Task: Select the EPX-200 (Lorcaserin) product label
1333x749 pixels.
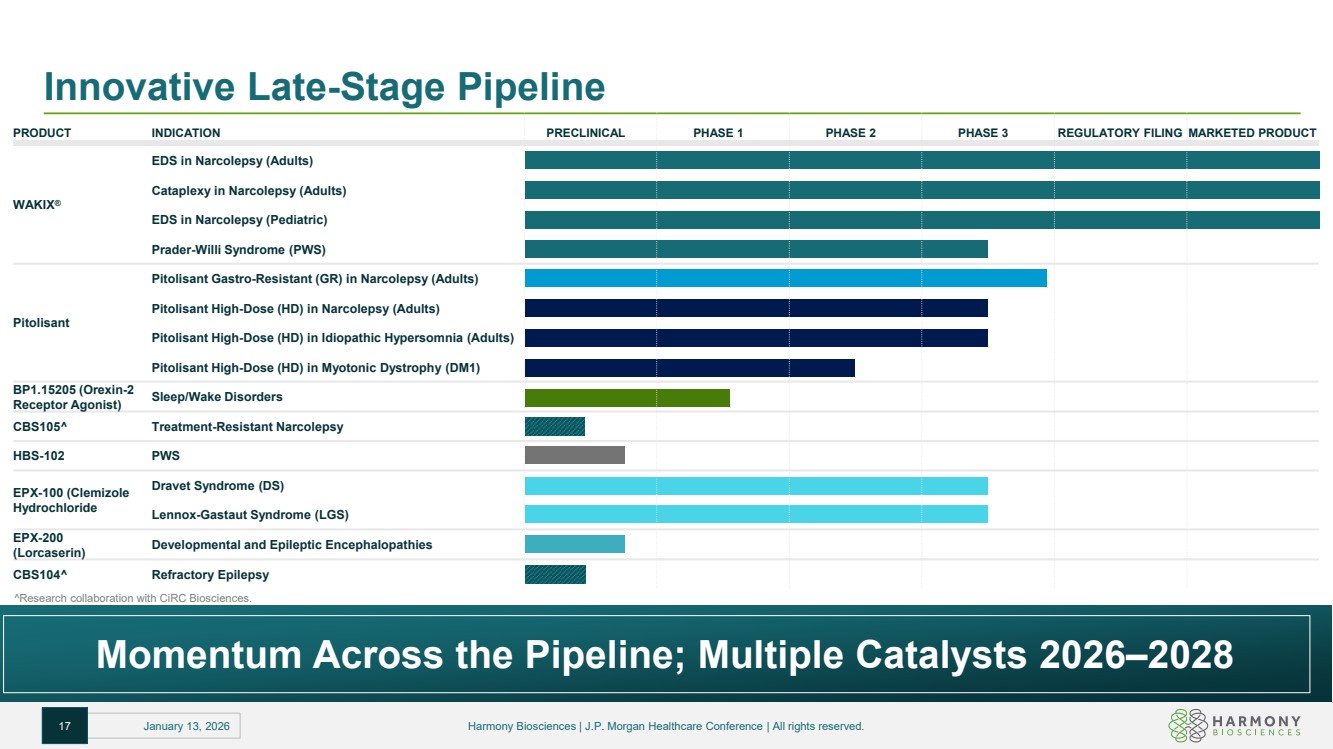Action: (x=49, y=545)
